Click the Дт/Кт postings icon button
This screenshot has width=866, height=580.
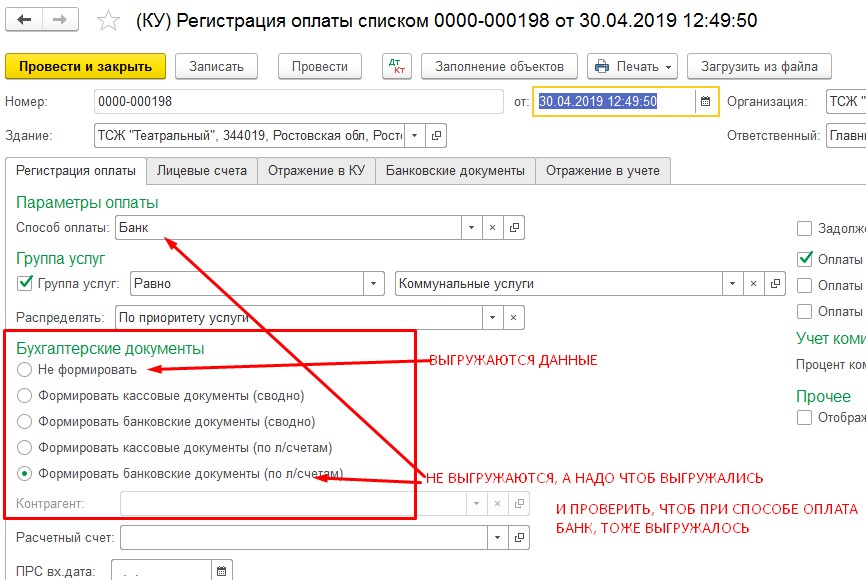(x=397, y=66)
